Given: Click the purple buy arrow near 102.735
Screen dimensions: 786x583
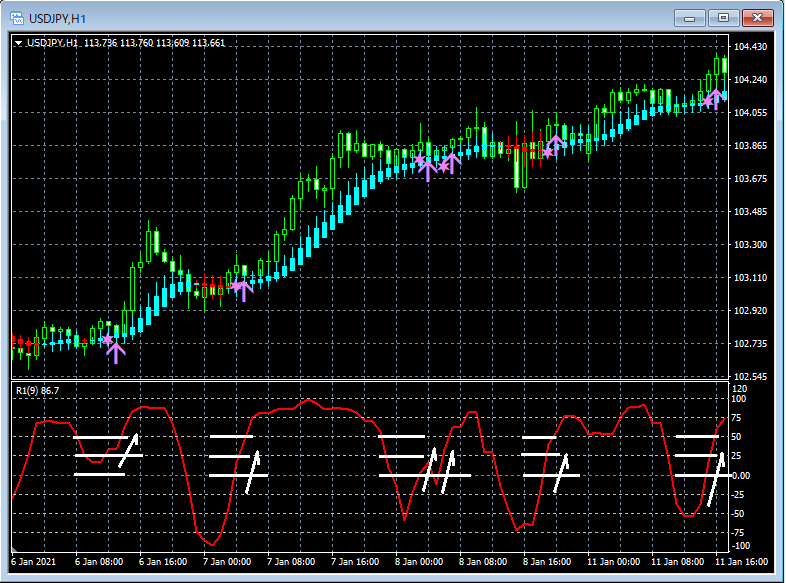Looking at the screenshot, I should [116, 351].
